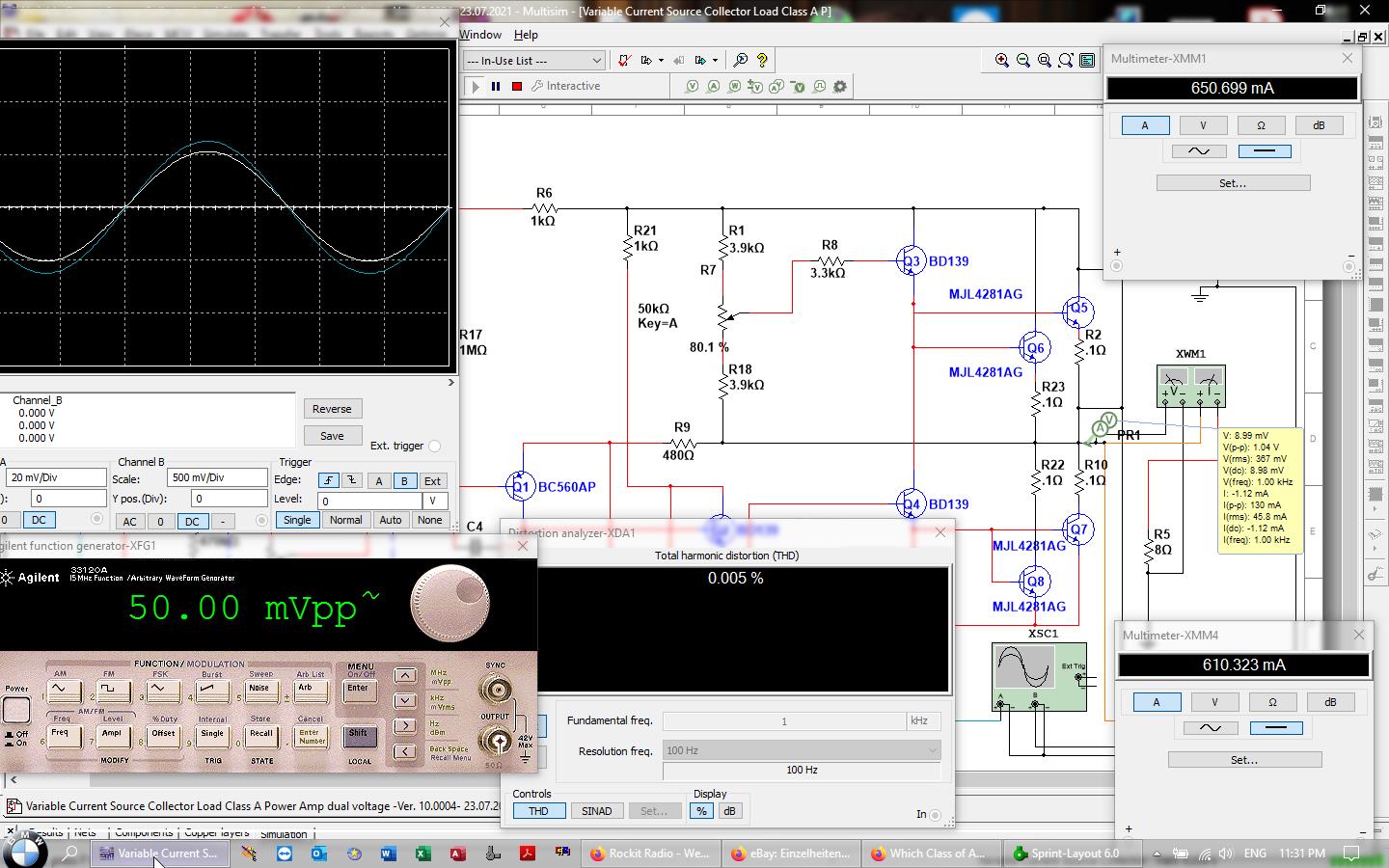
Task: Open the yellow question mark Help icon
Action: pyautogui.click(x=762, y=60)
